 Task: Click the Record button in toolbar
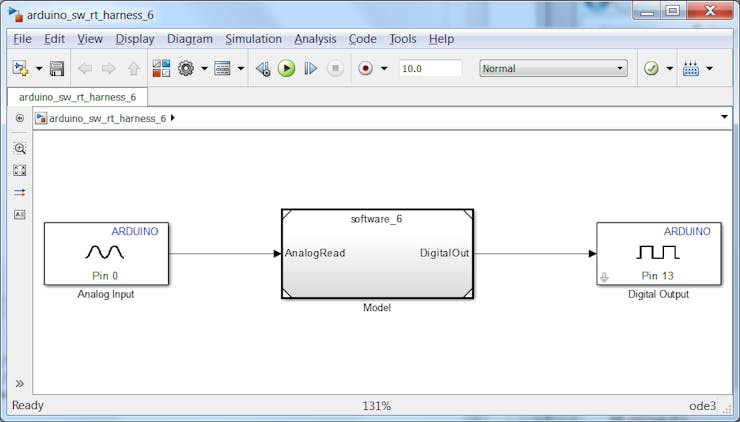pyautogui.click(x=365, y=69)
